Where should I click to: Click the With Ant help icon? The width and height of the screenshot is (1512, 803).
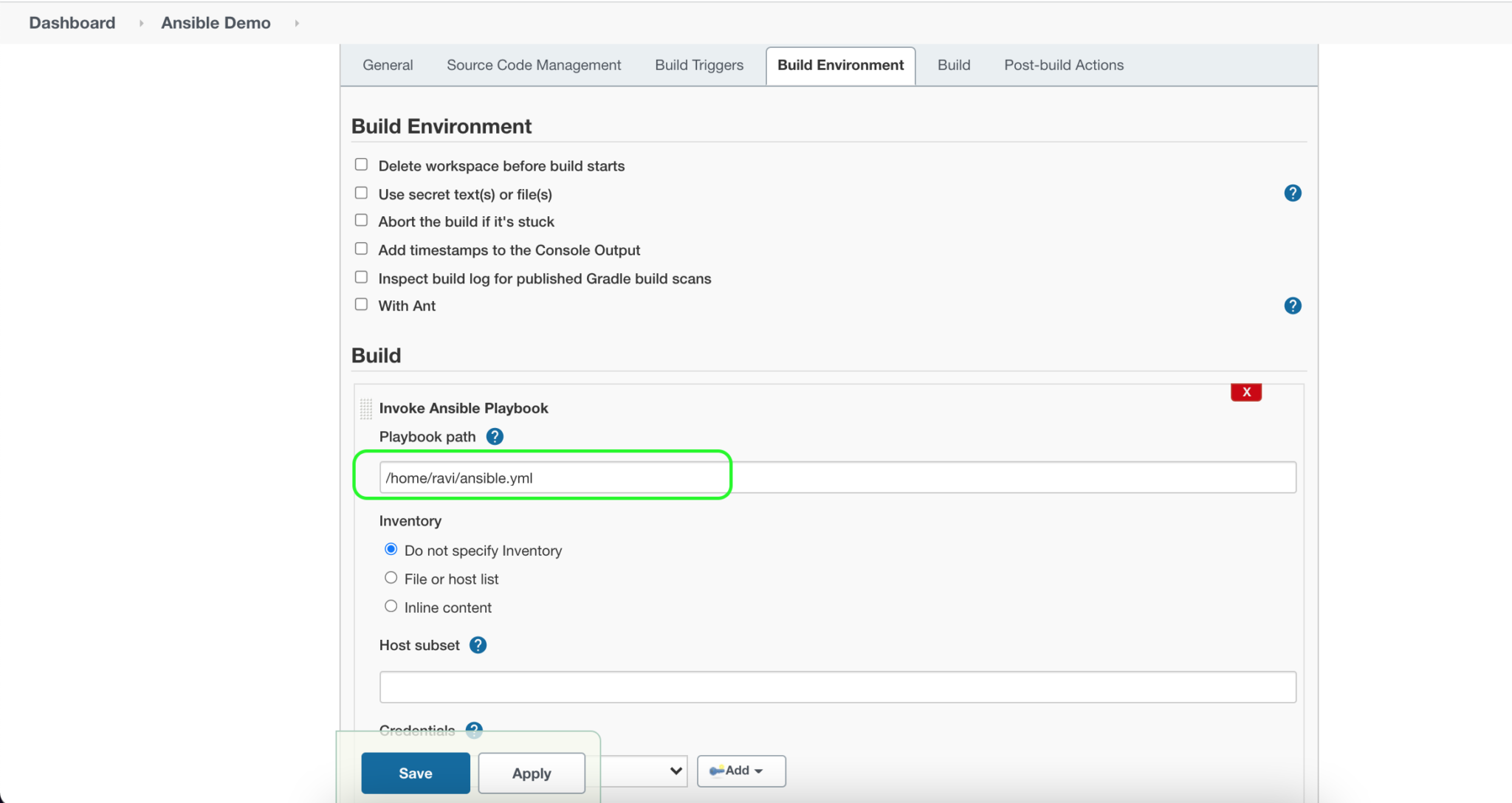point(1291,306)
